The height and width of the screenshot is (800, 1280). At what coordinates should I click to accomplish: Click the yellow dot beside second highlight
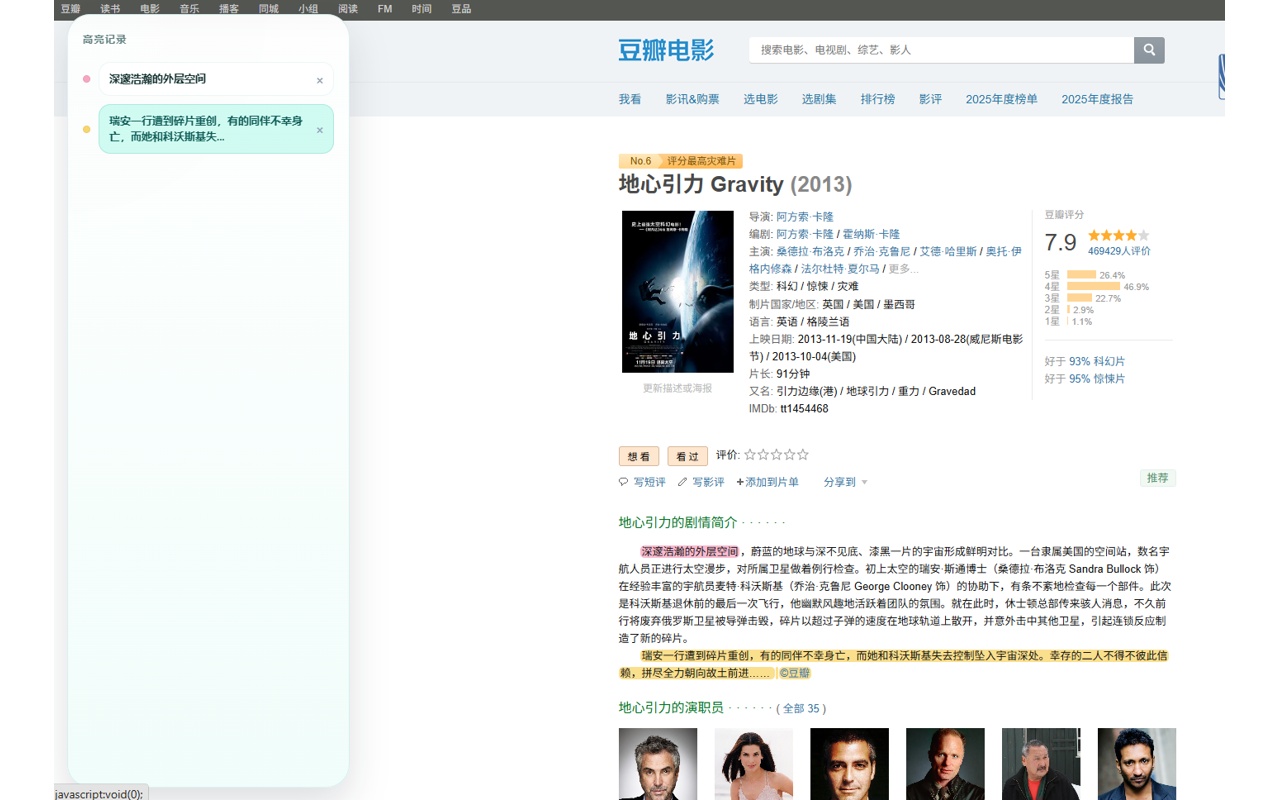87,129
